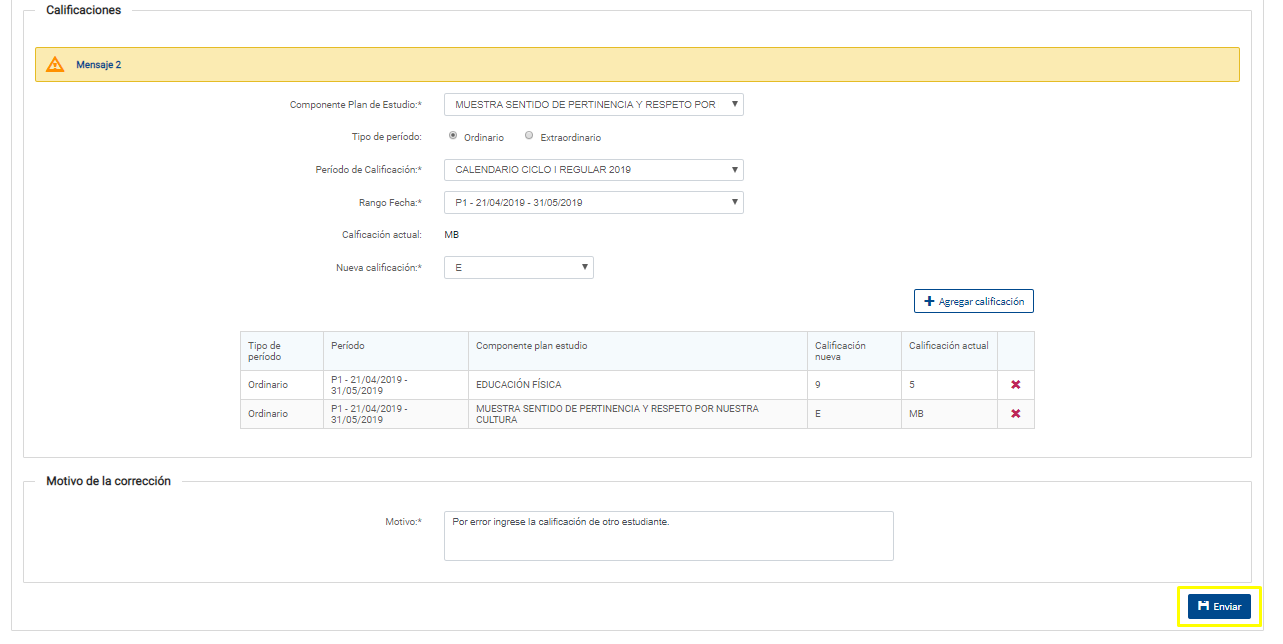Click the Componente plan estudio column header
This screenshot has height=644, width=1283.
pos(531,346)
